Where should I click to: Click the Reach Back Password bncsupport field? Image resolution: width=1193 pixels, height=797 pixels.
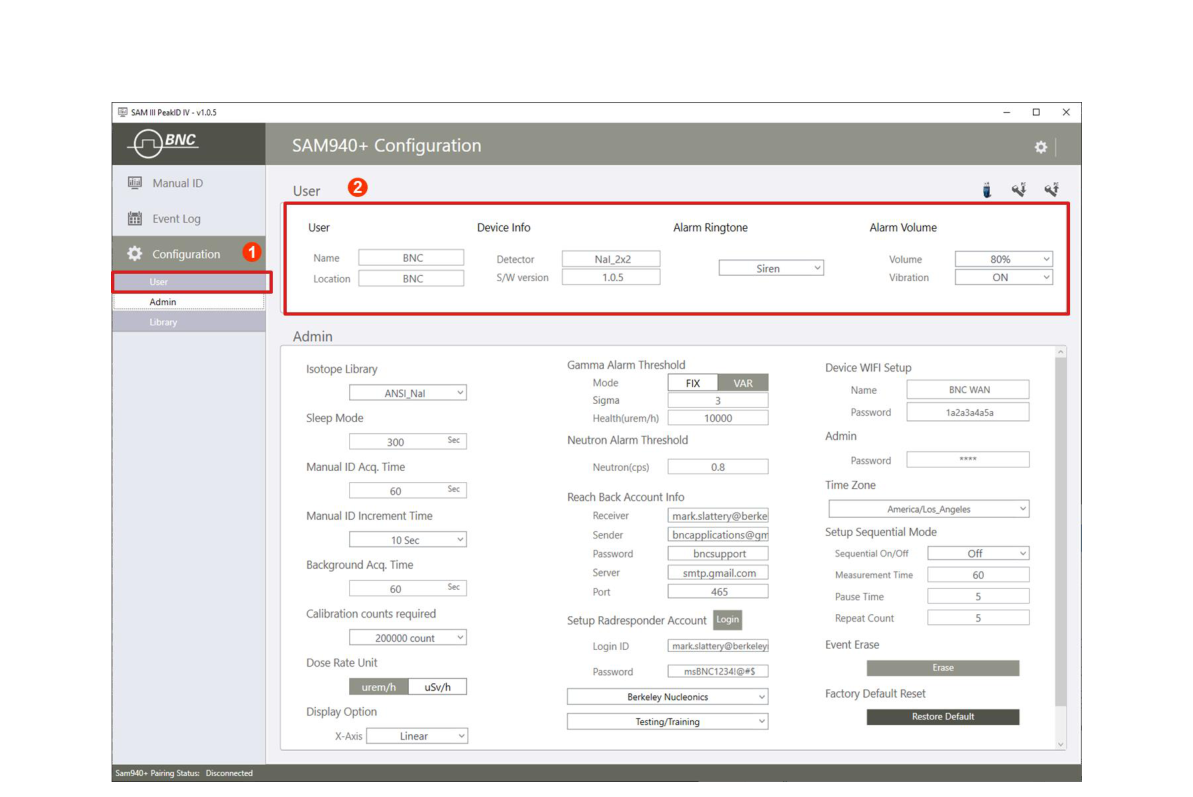pyautogui.click(x=717, y=554)
